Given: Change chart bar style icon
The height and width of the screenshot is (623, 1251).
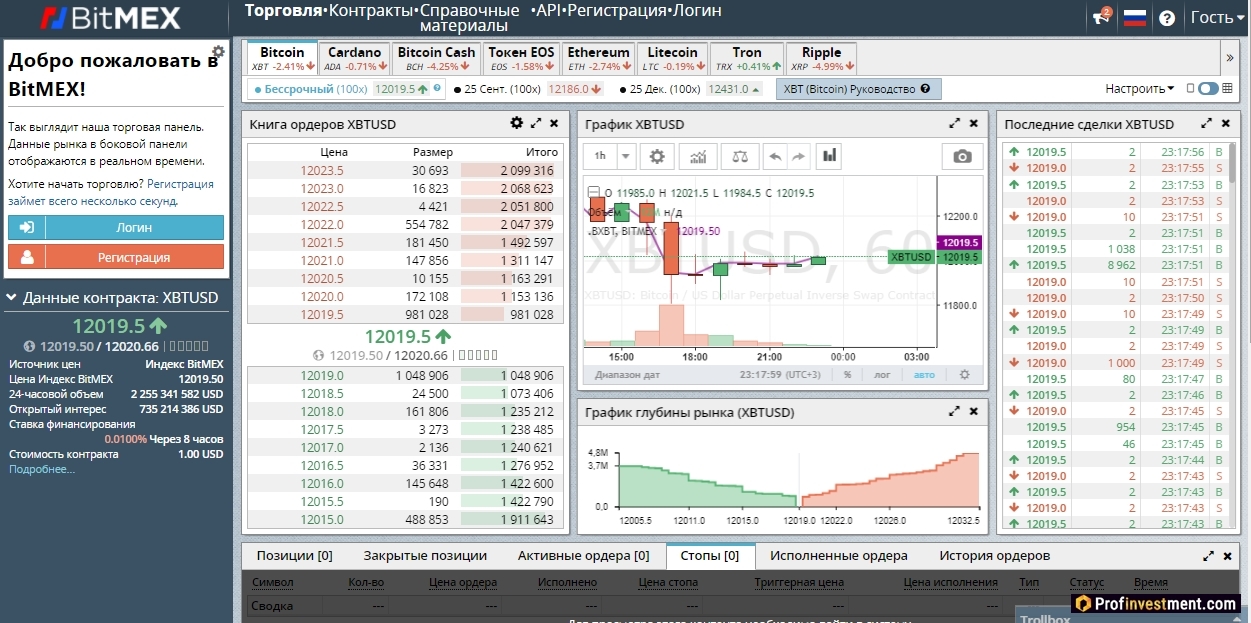Looking at the screenshot, I should tap(830, 156).
